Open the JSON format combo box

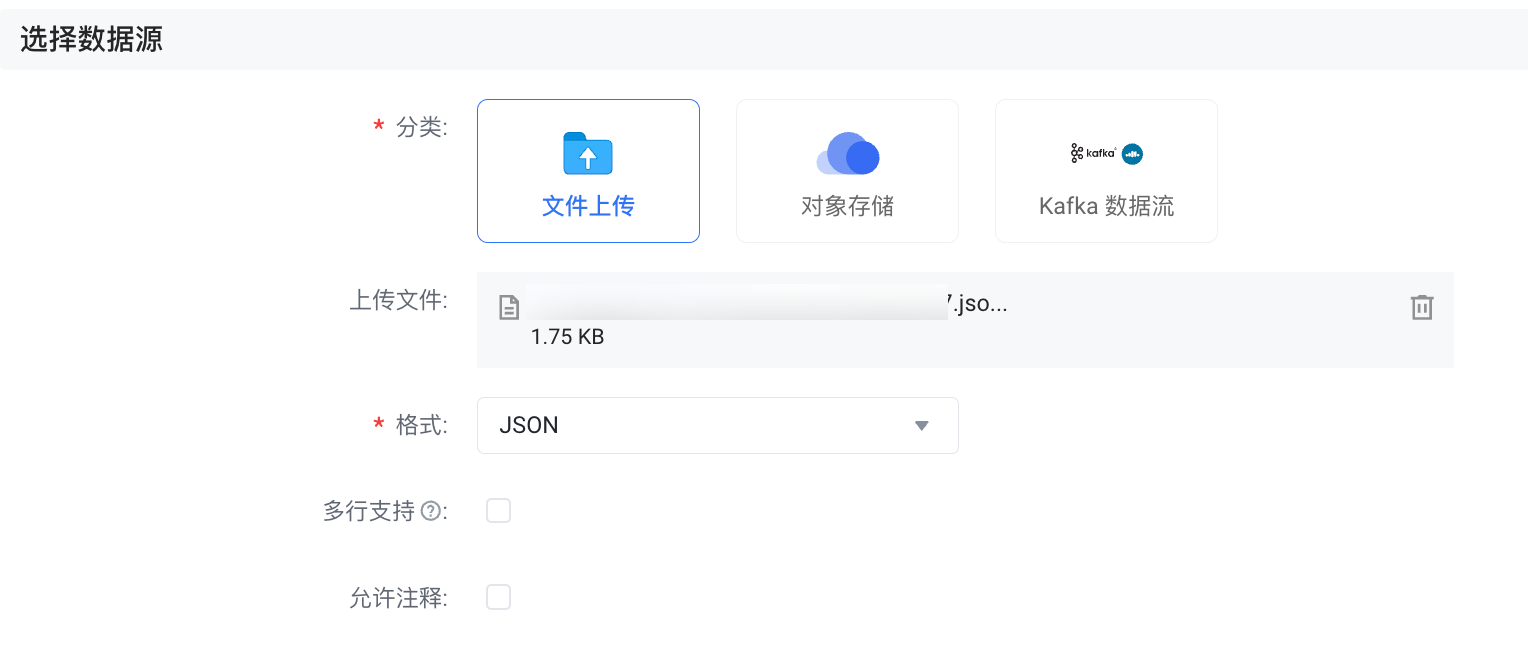(x=700, y=426)
